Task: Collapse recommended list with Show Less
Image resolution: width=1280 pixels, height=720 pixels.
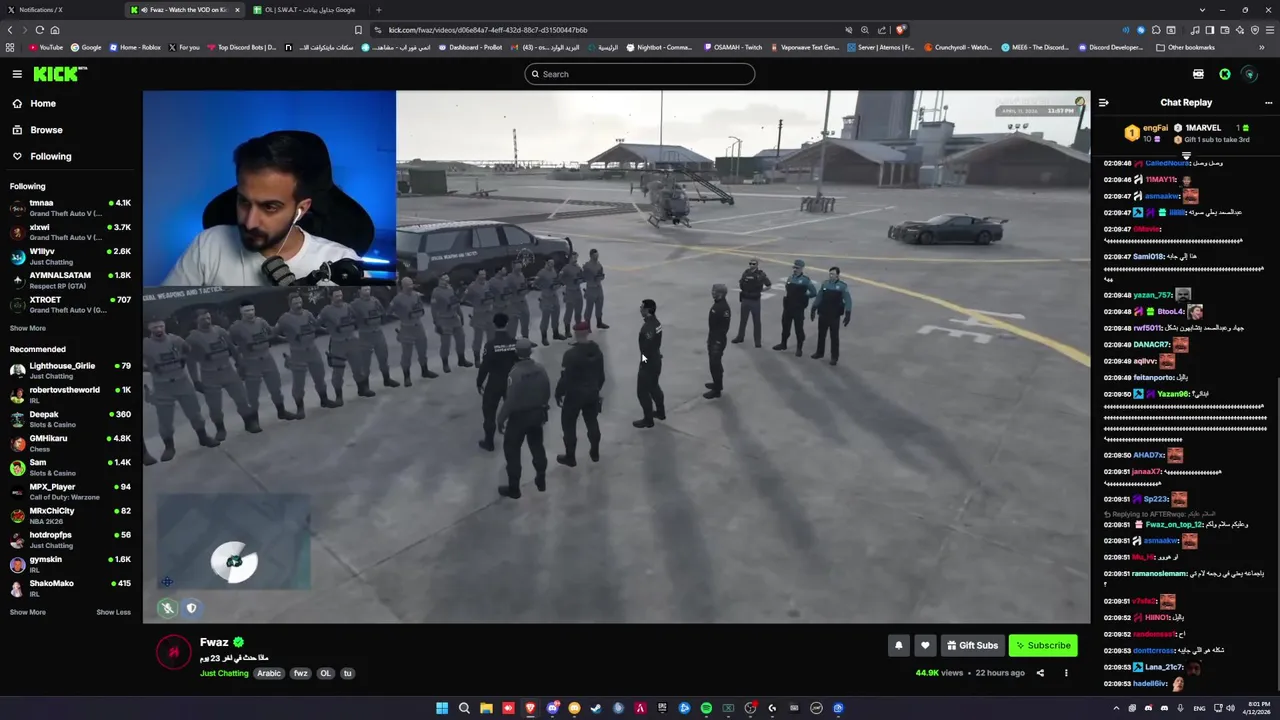Action: pos(113,612)
